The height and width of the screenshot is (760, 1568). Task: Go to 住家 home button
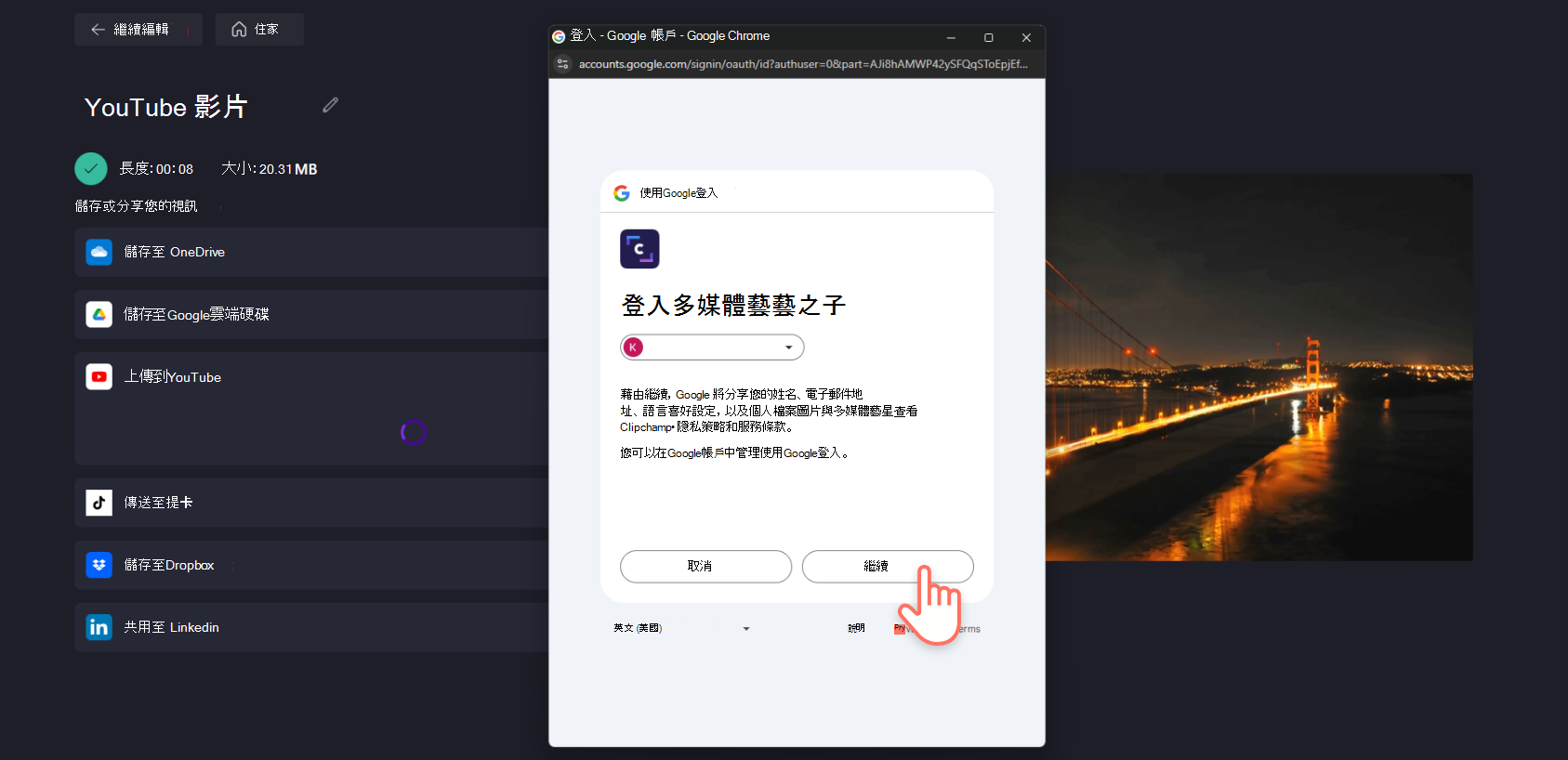[259, 30]
